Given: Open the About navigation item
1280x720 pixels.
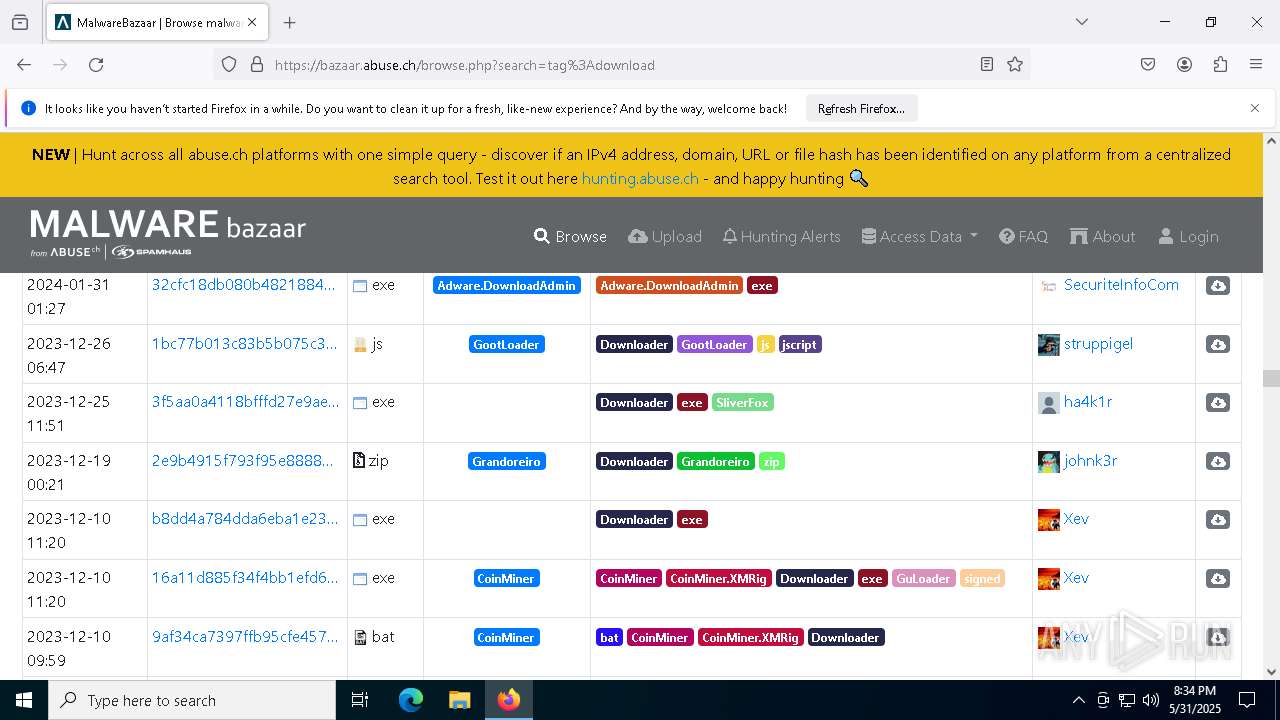Looking at the screenshot, I should [x=1103, y=237].
